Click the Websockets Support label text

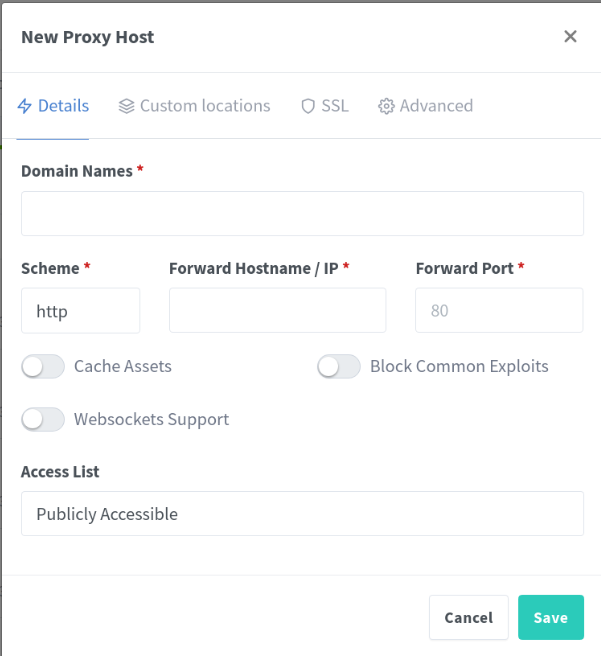(x=151, y=420)
